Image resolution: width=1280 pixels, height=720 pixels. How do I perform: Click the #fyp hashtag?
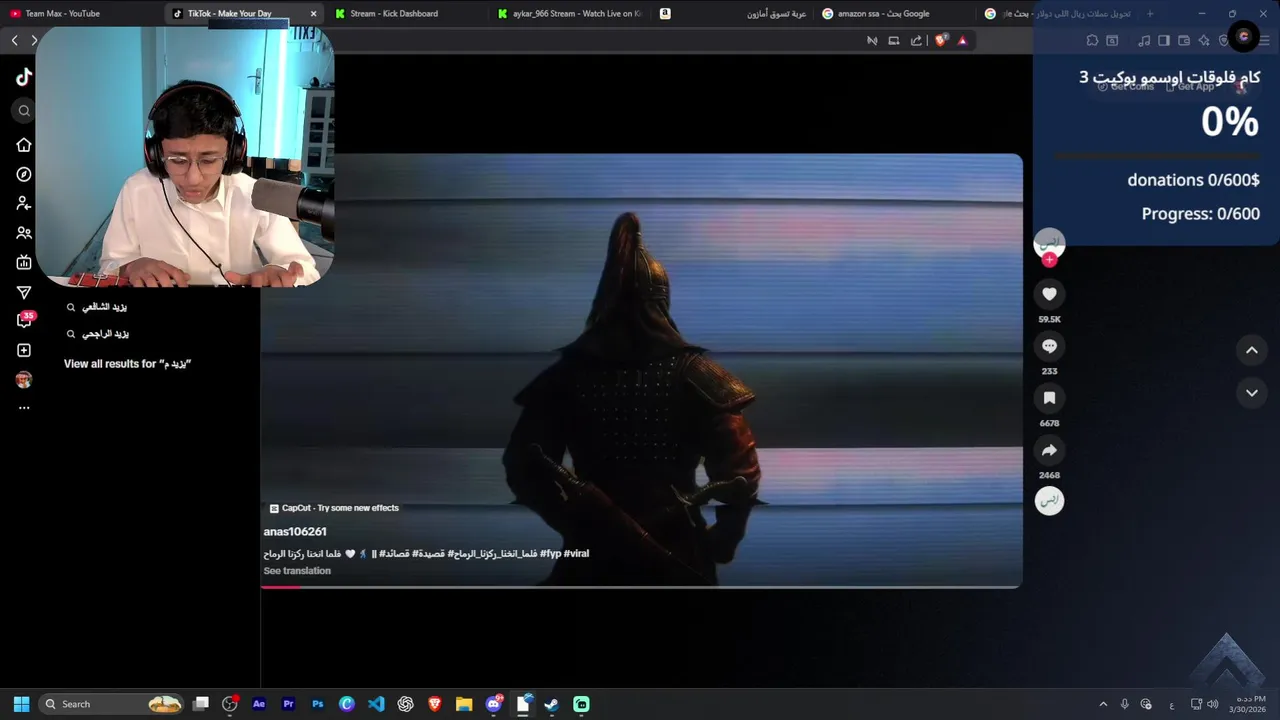550,554
